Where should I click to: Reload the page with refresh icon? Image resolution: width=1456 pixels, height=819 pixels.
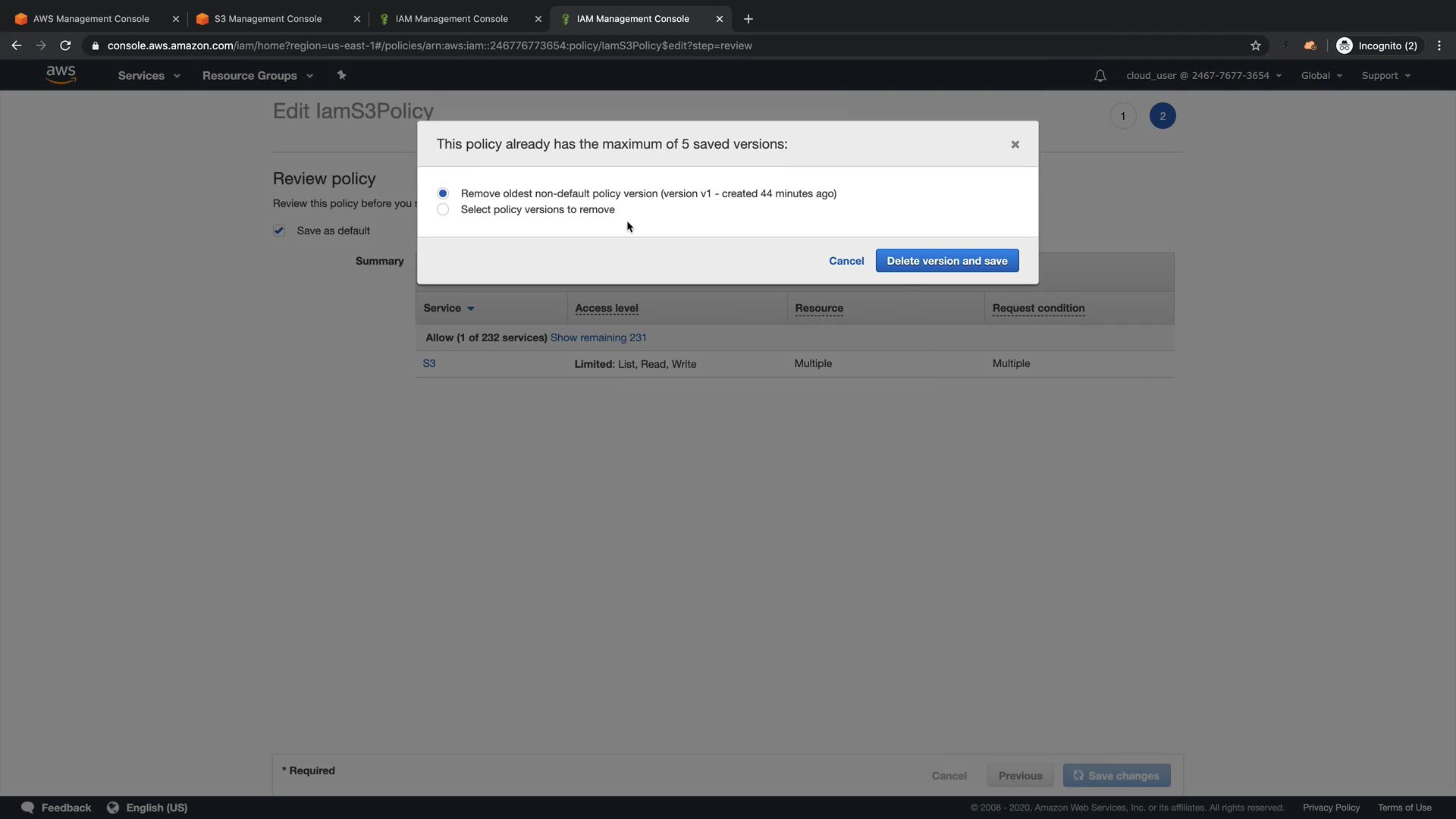[65, 45]
